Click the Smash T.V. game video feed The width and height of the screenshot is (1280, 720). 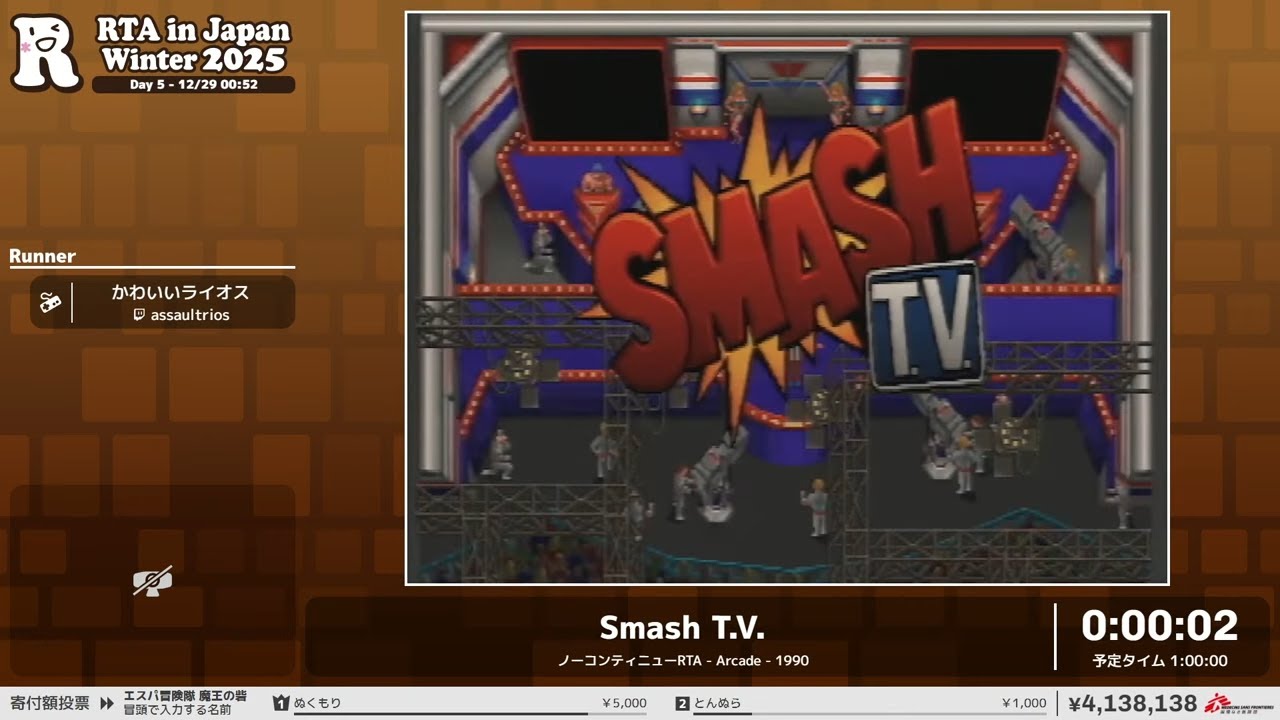pos(787,298)
